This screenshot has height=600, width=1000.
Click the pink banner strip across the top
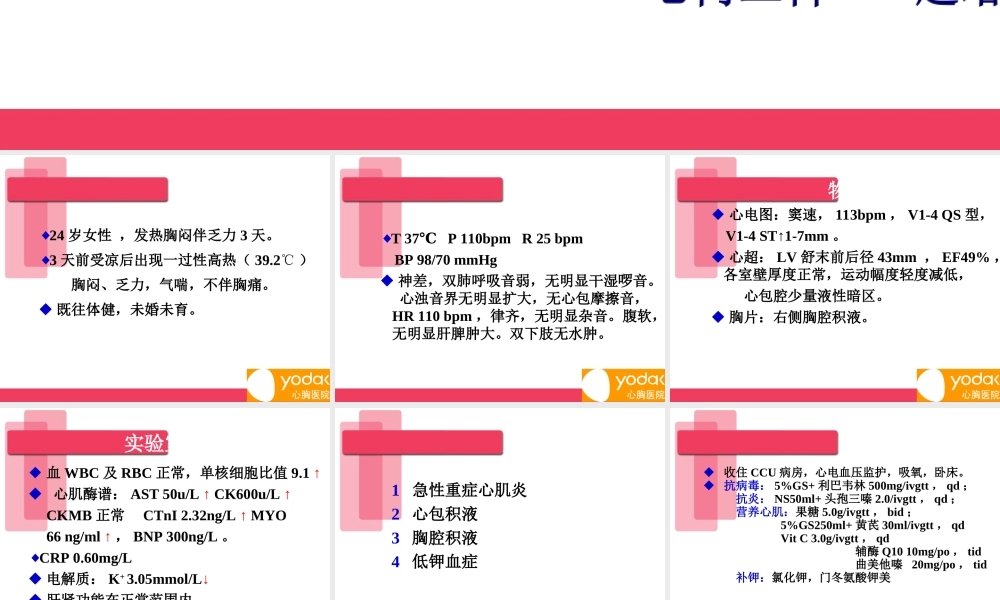pos(500,129)
